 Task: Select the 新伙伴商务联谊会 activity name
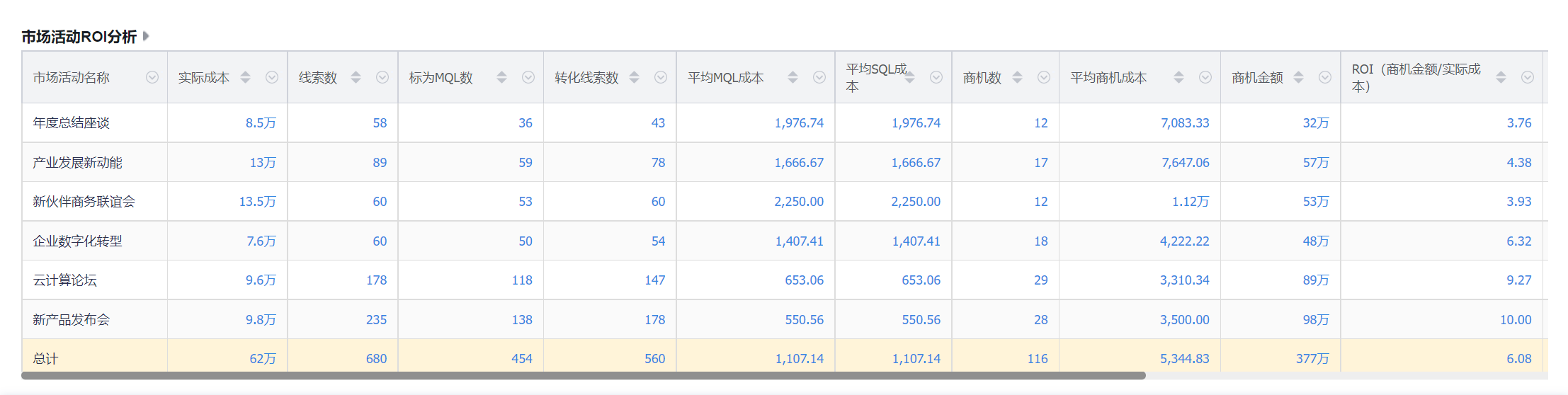point(84,202)
